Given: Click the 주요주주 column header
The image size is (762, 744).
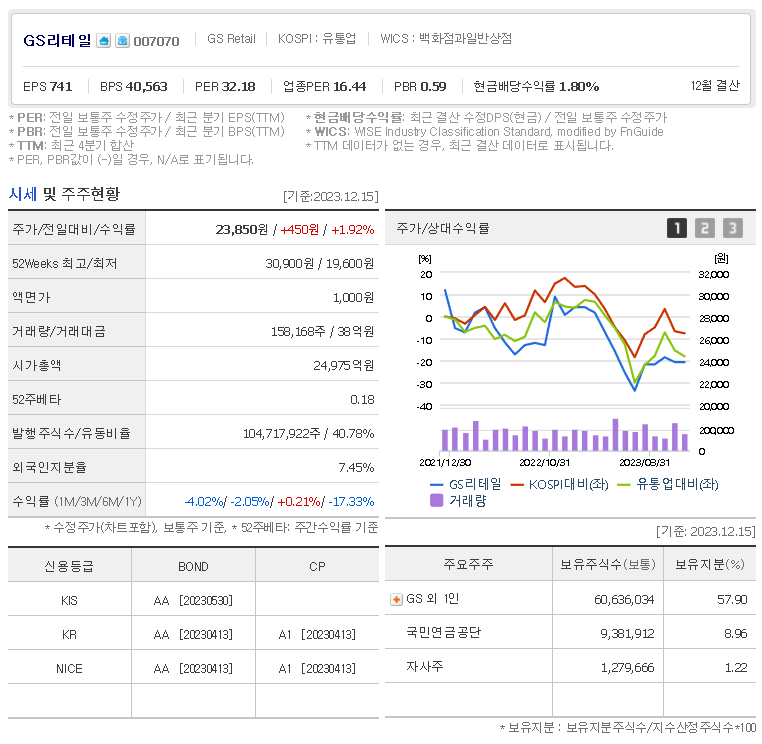Looking at the screenshot, I should (x=468, y=564).
